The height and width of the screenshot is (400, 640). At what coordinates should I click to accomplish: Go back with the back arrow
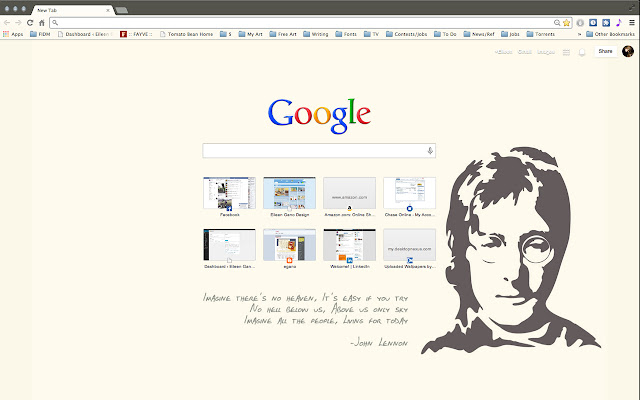tap(7, 23)
